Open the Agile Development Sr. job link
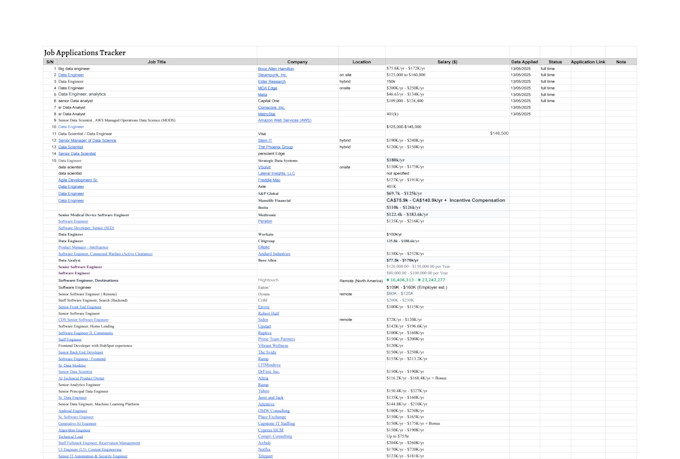The height and width of the screenshot is (459, 680). tap(78, 180)
